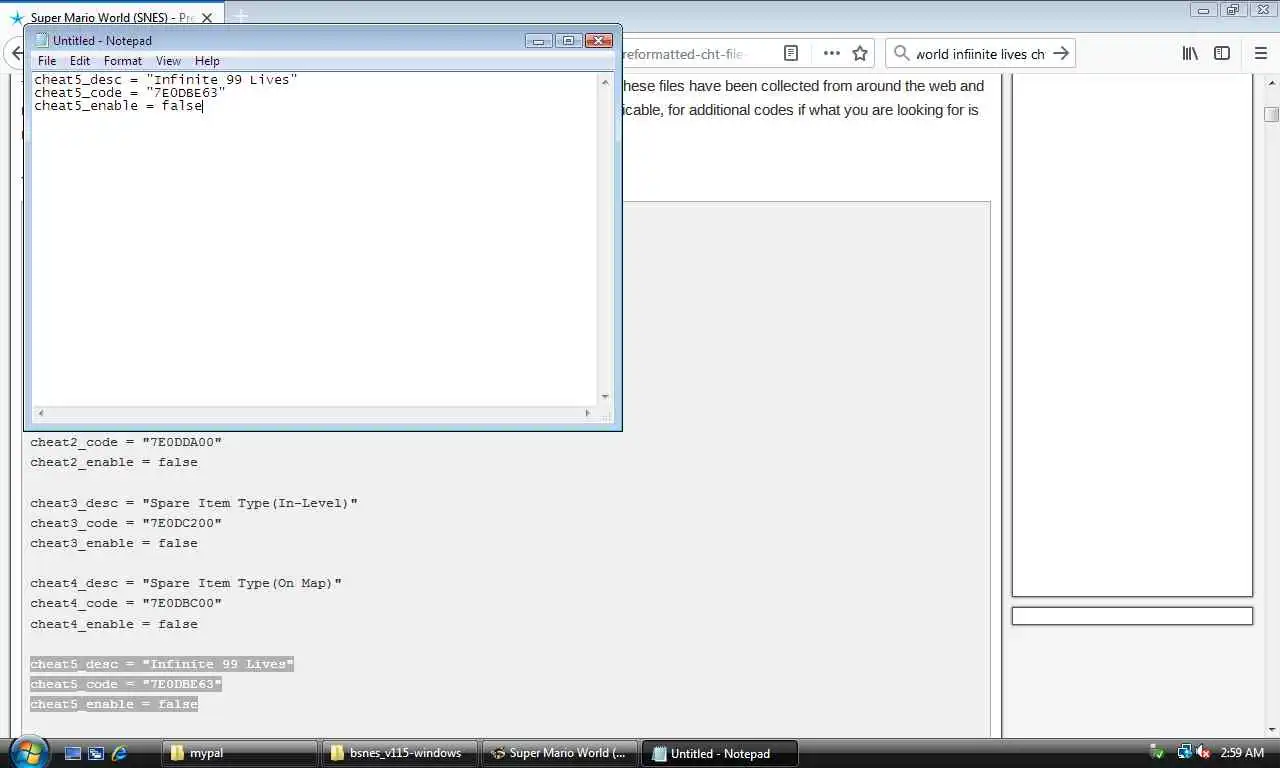
Task: Open a new browser tab with plus button
Action: (x=240, y=17)
